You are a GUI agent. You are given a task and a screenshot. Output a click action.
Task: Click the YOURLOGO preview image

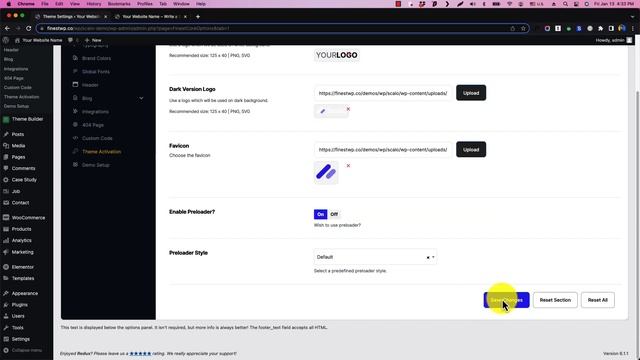point(337,55)
